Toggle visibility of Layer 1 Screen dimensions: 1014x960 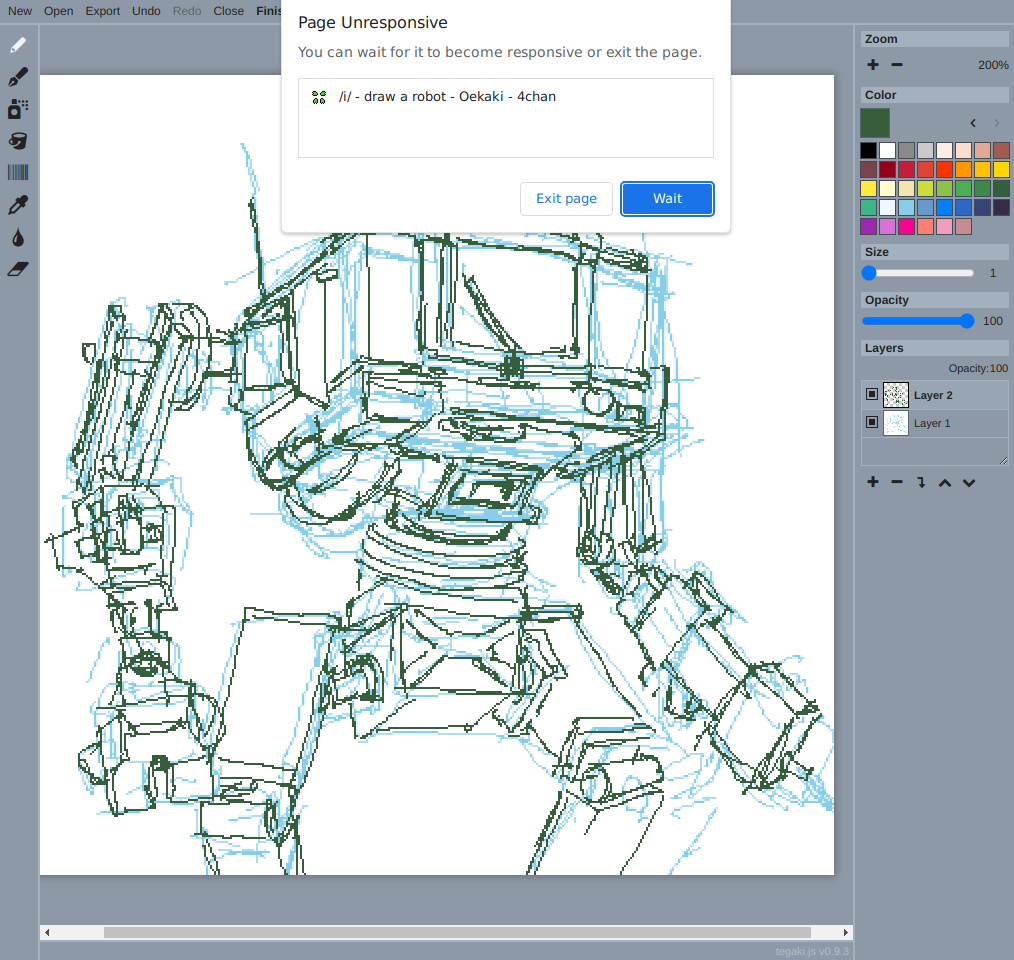click(x=872, y=422)
